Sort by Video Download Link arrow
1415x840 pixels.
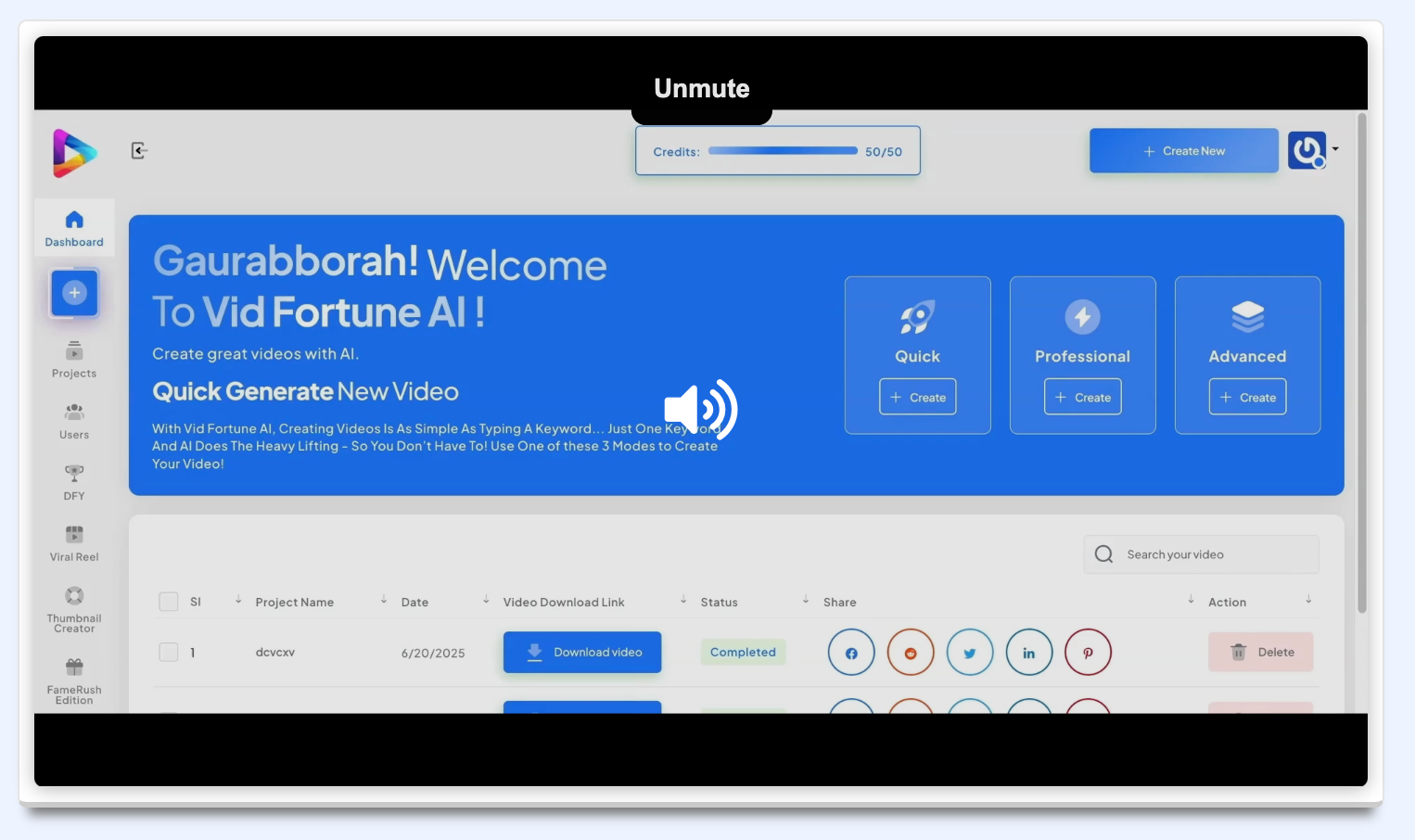683,600
